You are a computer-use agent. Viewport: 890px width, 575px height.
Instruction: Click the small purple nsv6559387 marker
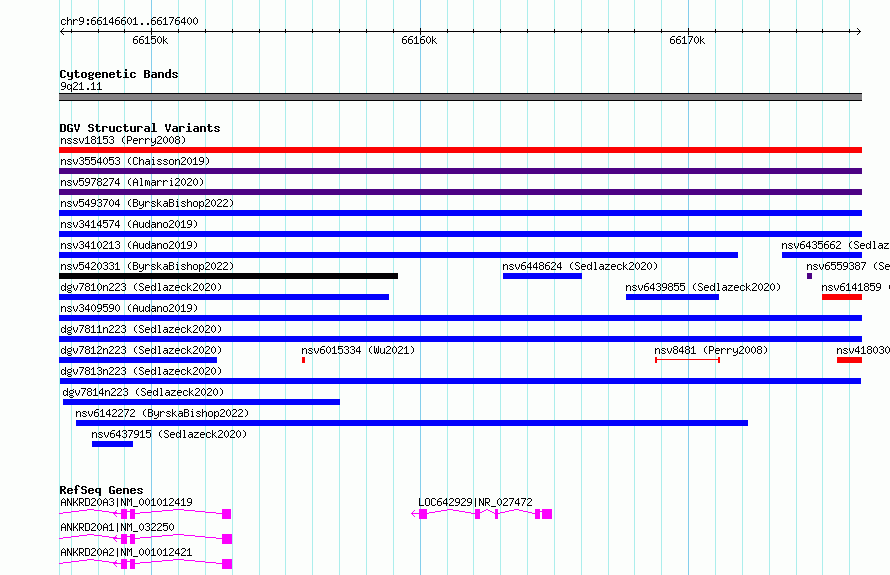click(809, 276)
